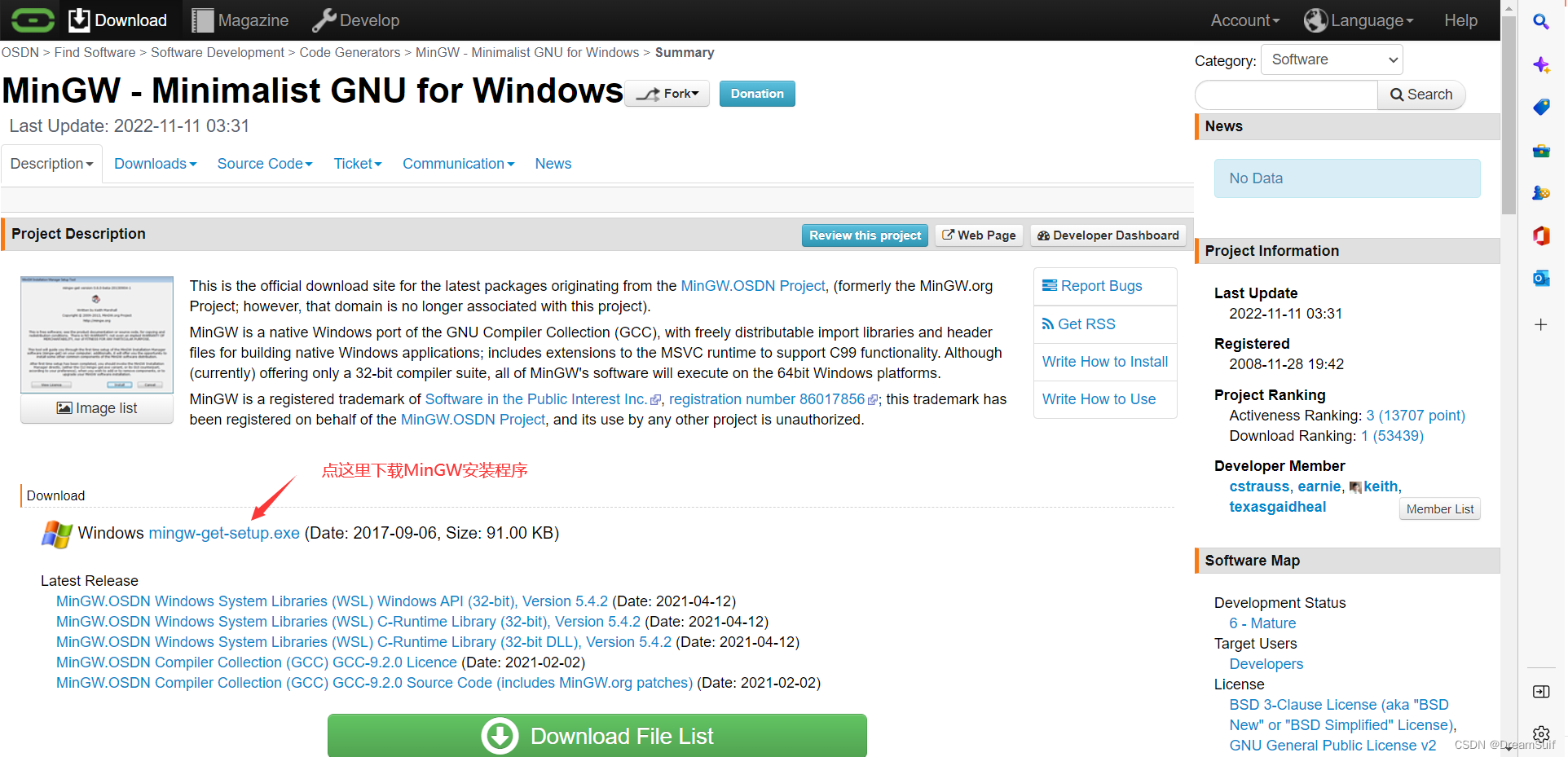Click Review this project button
This screenshot has height=757, width=1568.
coord(865,235)
